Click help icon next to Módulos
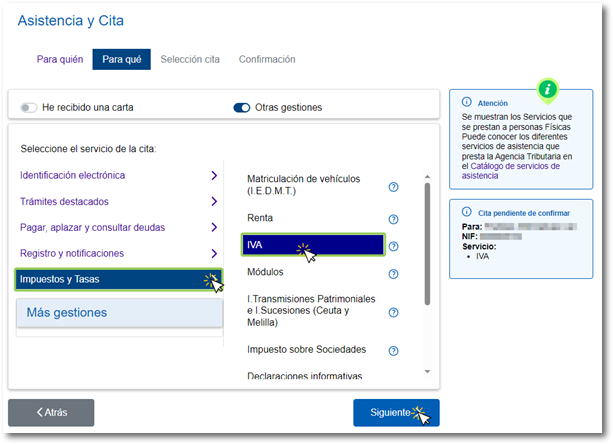This screenshot has height=444, width=613. 393,273
